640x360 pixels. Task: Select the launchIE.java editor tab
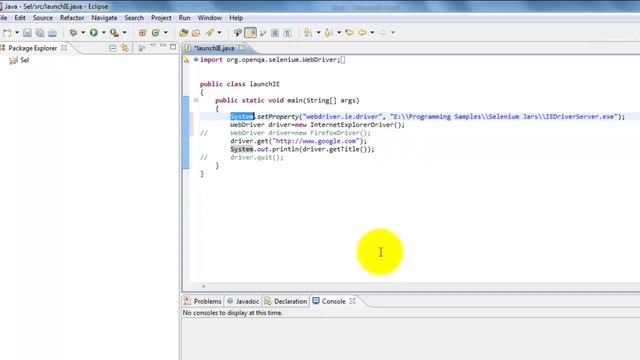(x=214, y=48)
